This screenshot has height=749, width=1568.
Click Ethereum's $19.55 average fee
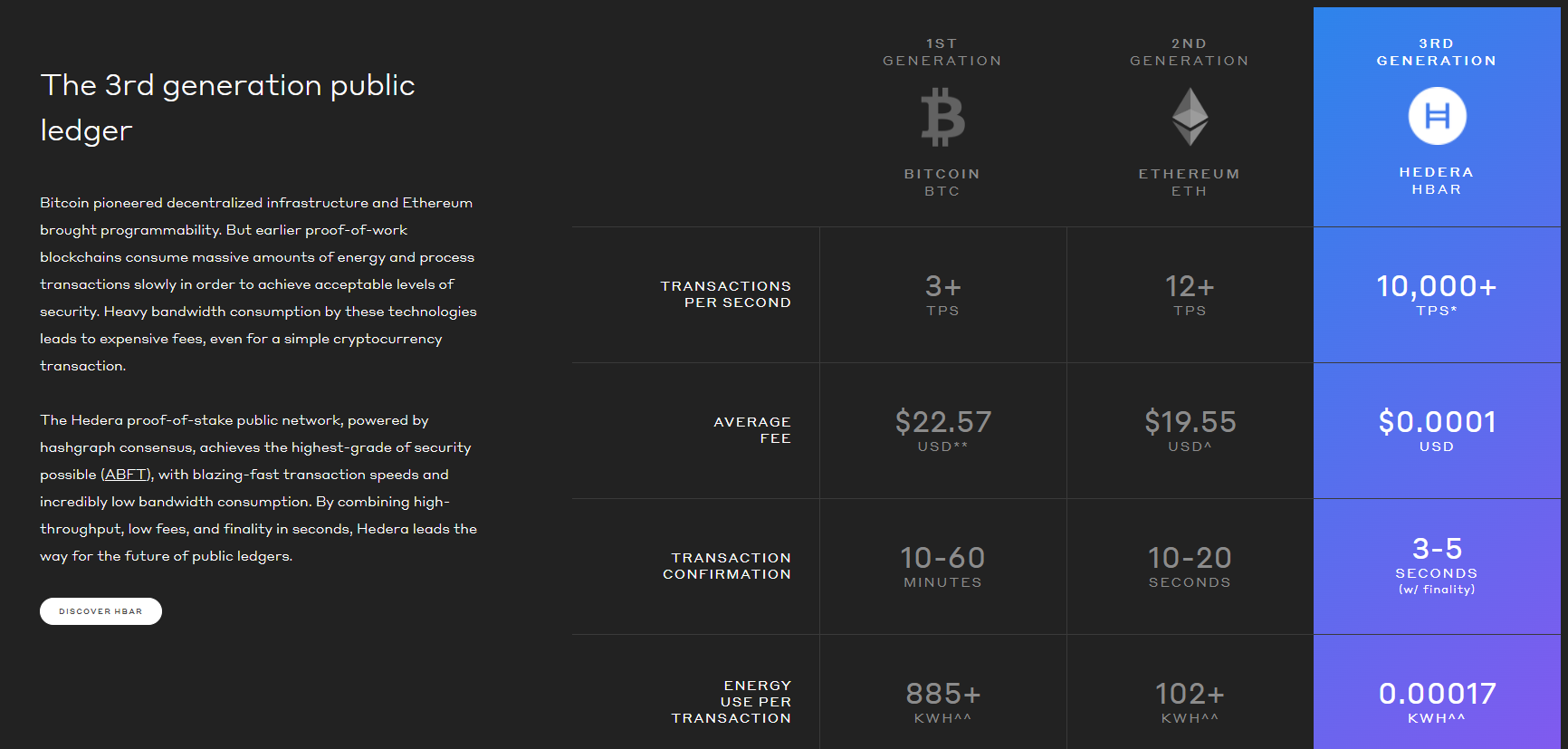[x=1190, y=430]
